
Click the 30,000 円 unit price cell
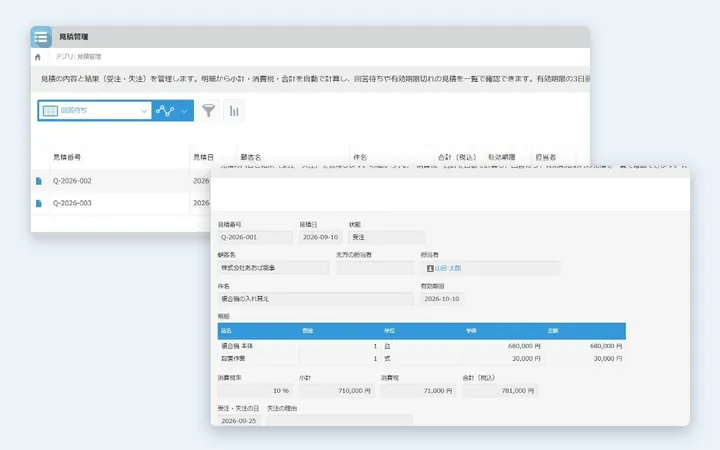[x=503, y=359]
